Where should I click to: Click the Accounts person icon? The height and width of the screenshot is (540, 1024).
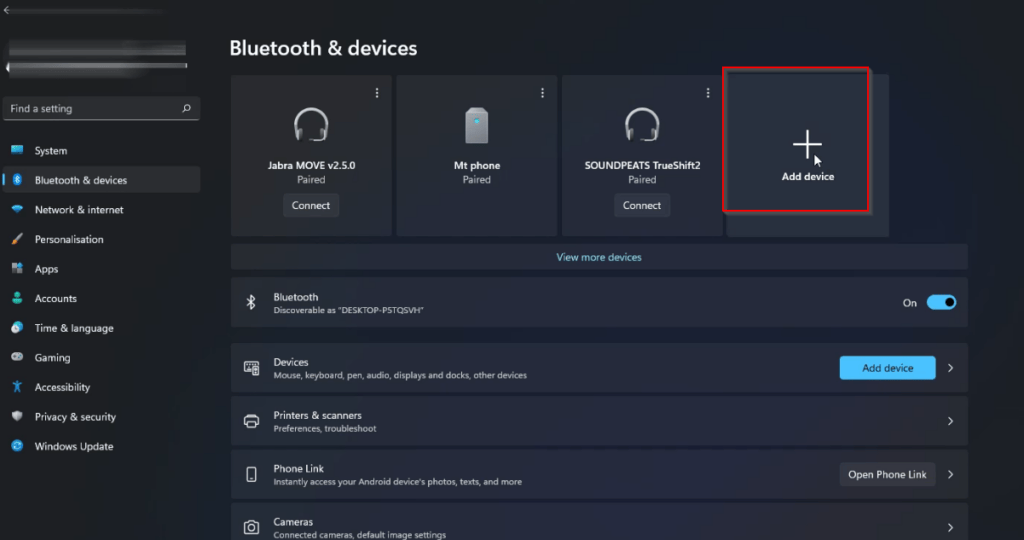(x=17, y=298)
